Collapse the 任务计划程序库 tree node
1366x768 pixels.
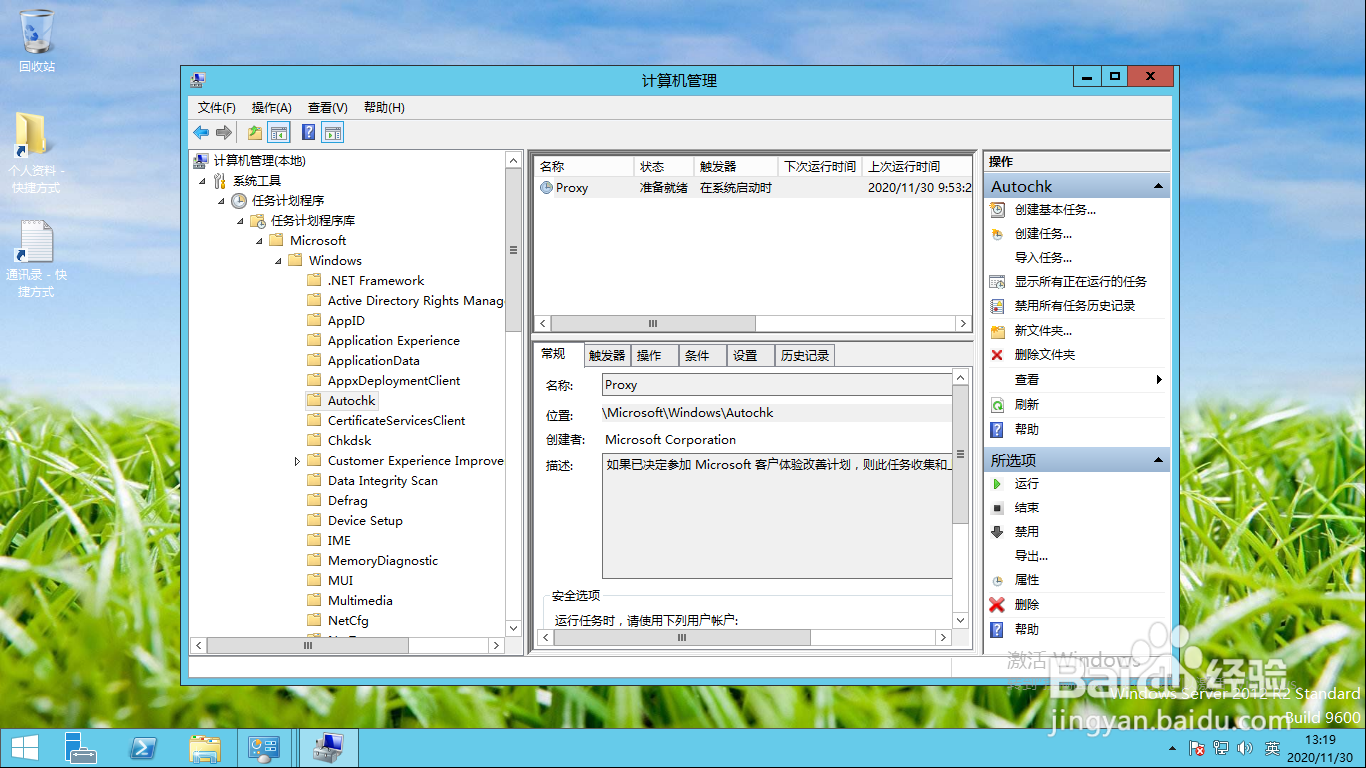[x=240, y=221]
